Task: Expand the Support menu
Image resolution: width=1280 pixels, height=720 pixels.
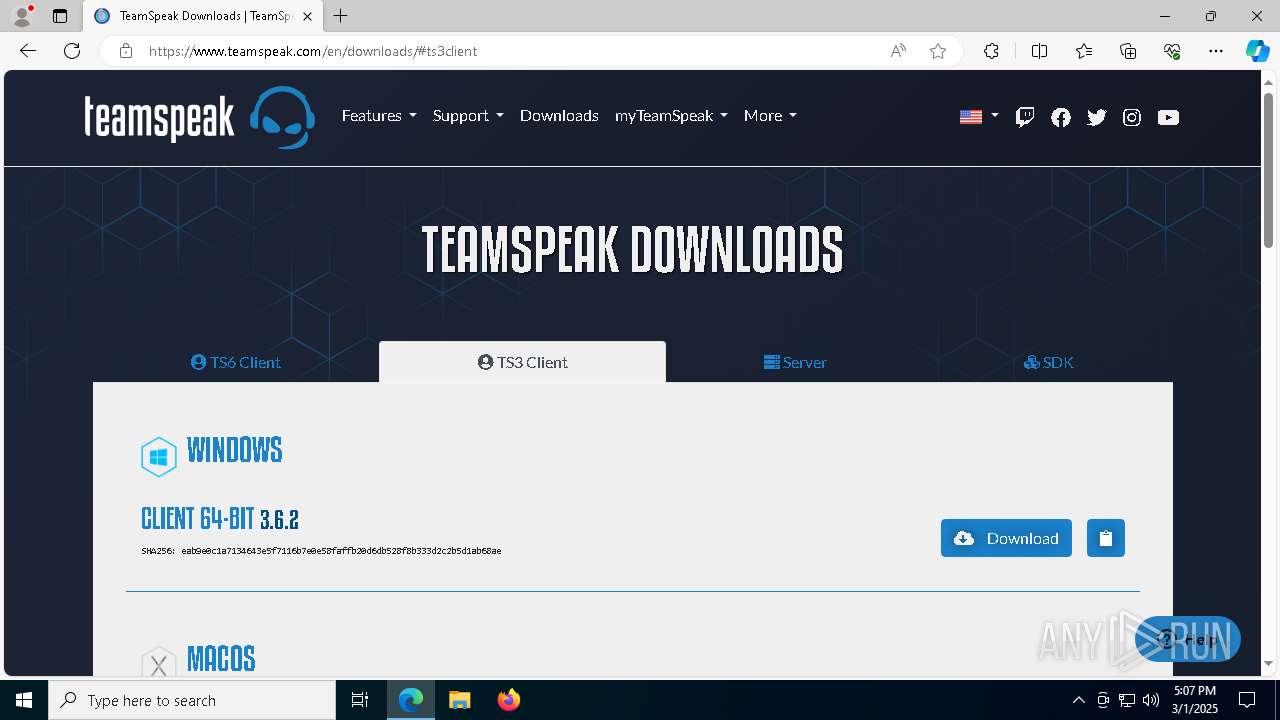Action: point(468,116)
